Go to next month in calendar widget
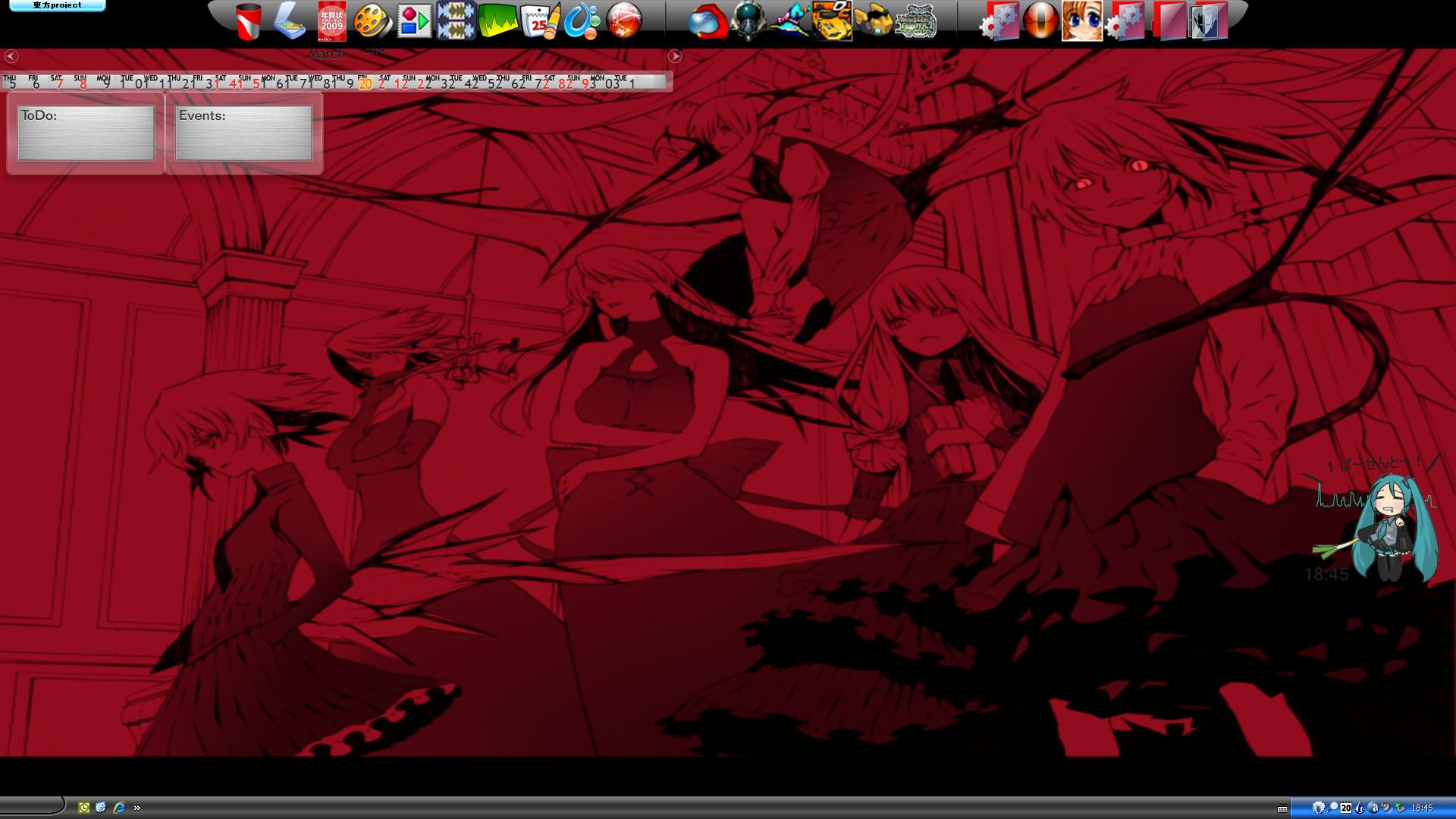Viewport: 1456px width, 819px height. click(x=675, y=56)
